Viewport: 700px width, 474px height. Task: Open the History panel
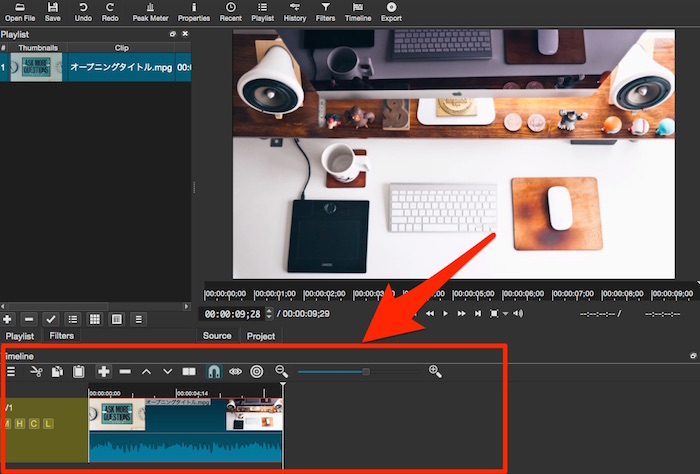click(x=295, y=12)
